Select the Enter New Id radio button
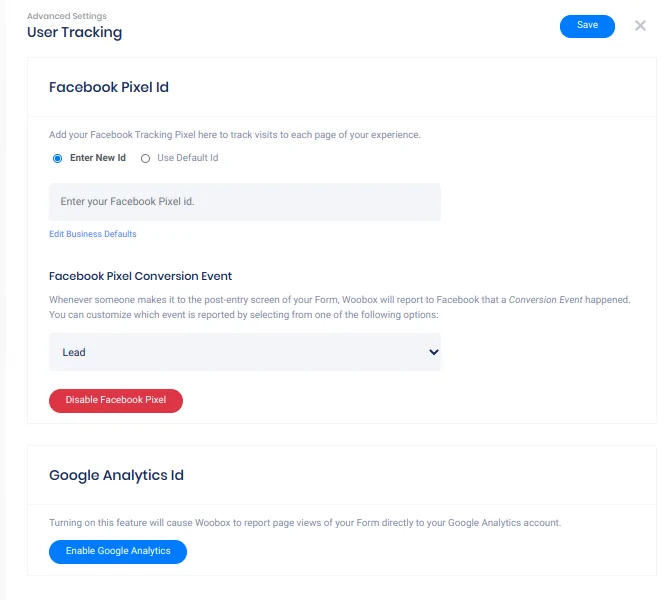 (57, 158)
